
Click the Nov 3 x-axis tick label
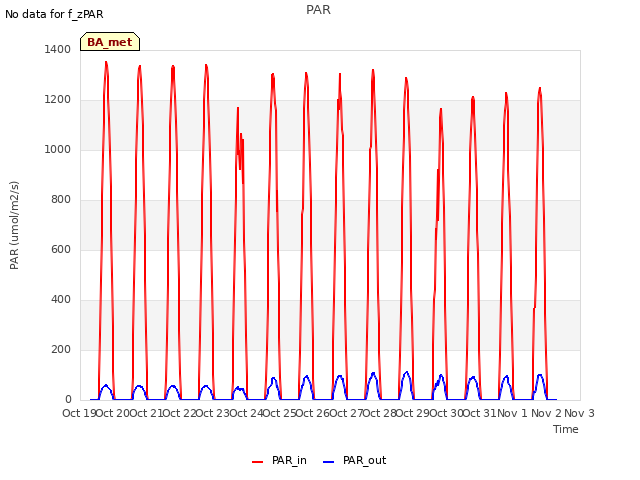point(579,413)
